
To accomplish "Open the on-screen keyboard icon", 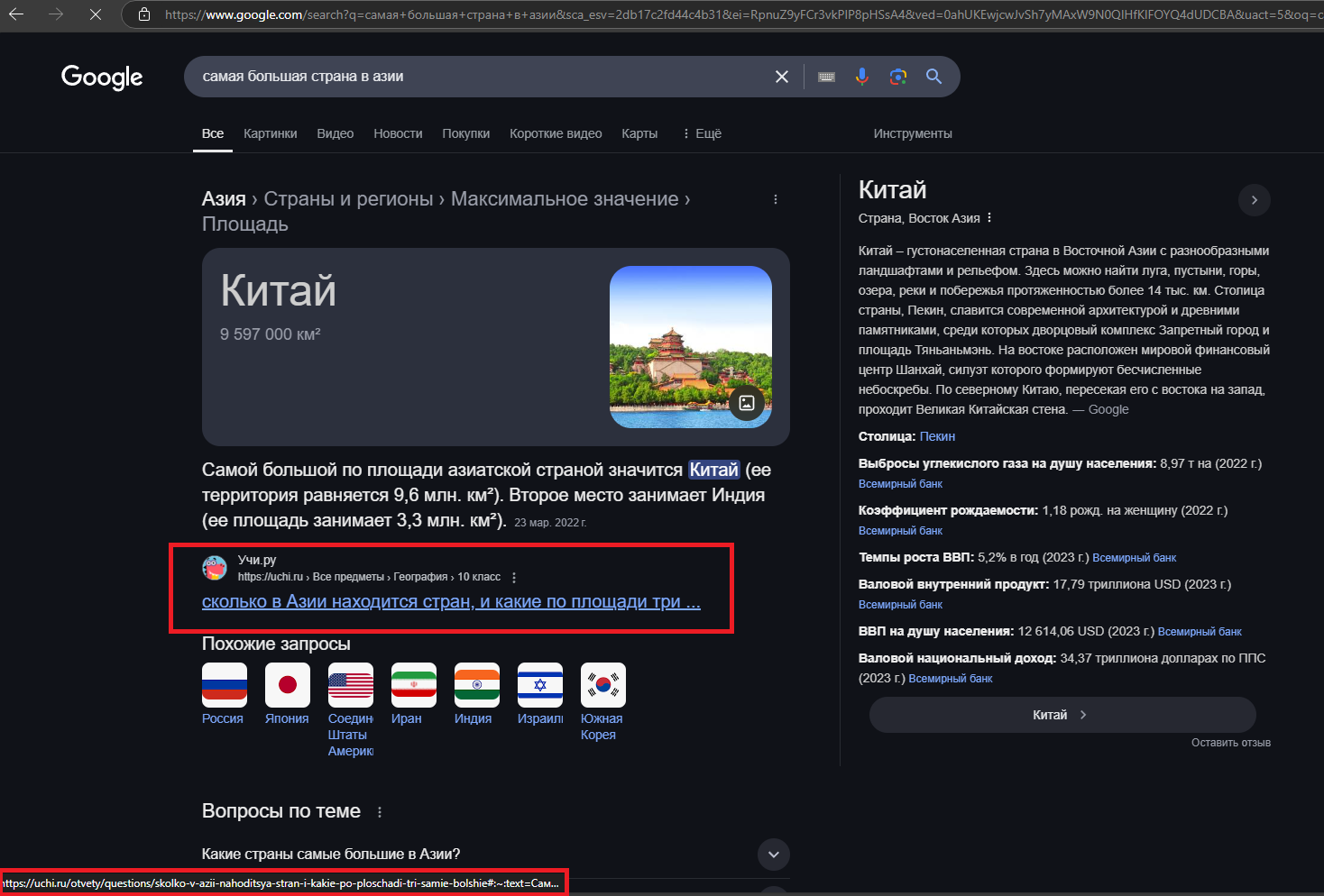I will 826,77.
